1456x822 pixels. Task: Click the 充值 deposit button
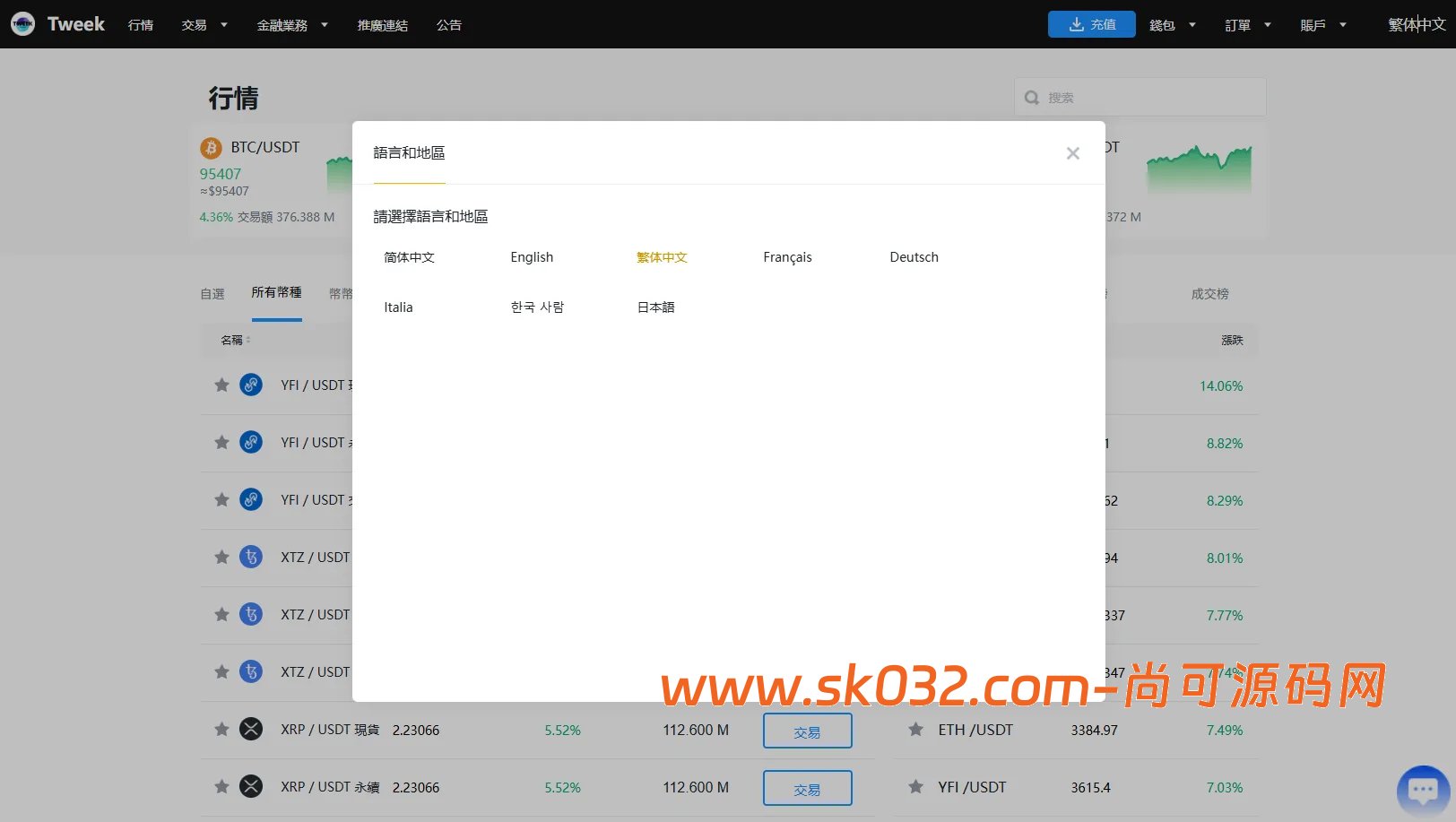[1091, 24]
